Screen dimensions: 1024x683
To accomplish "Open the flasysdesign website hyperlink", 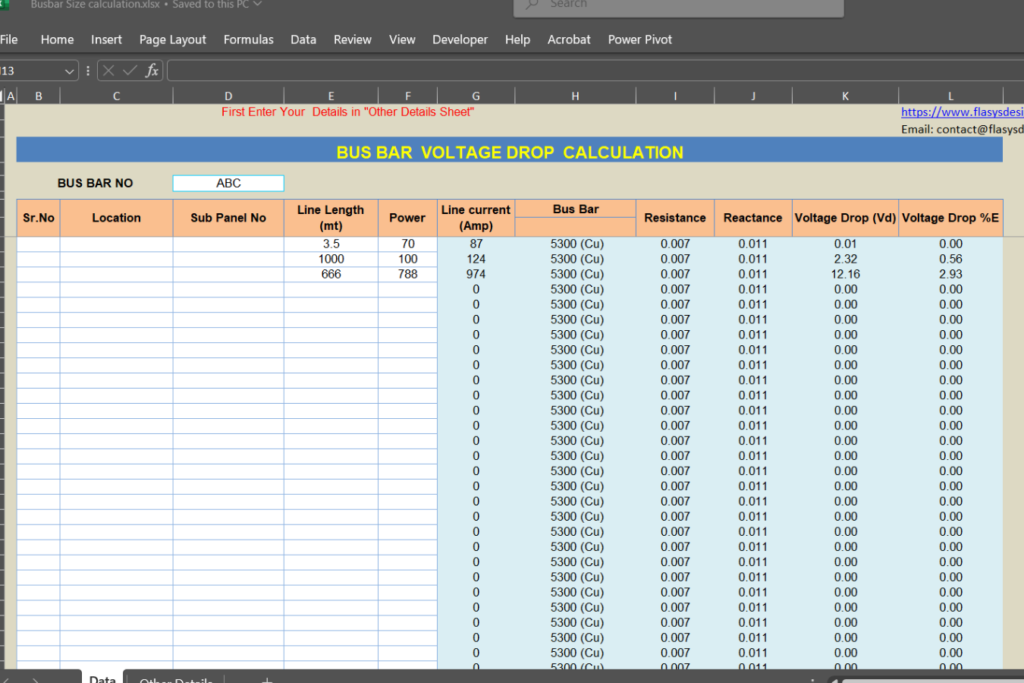I will coord(962,112).
